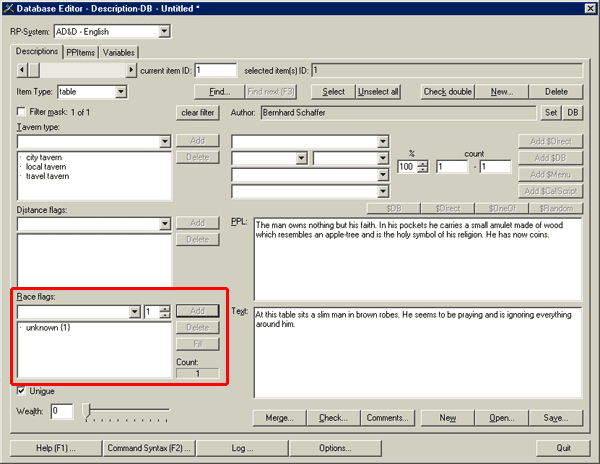Enable the Filter mask checkbox
Screen dimensions: 600x464
pyautogui.click(x=23, y=113)
